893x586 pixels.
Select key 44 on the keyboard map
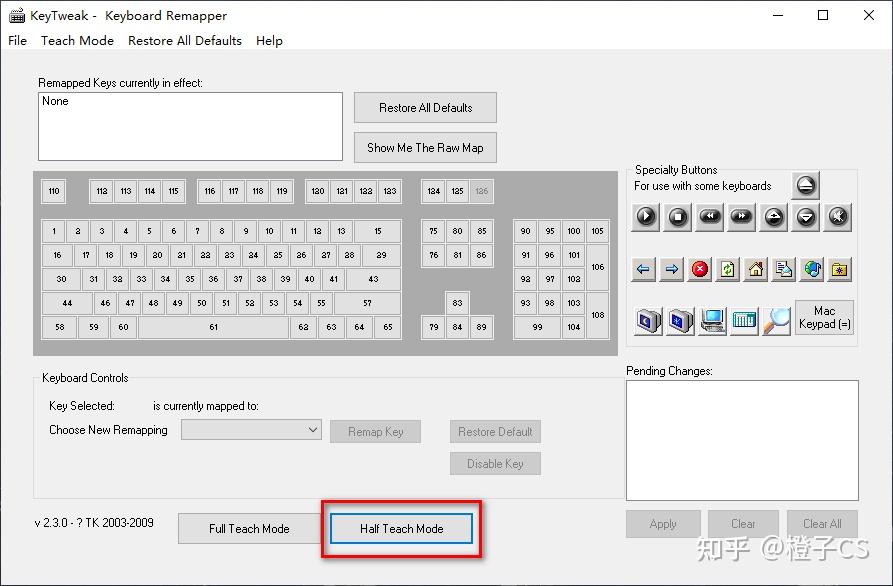pos(67,303)
